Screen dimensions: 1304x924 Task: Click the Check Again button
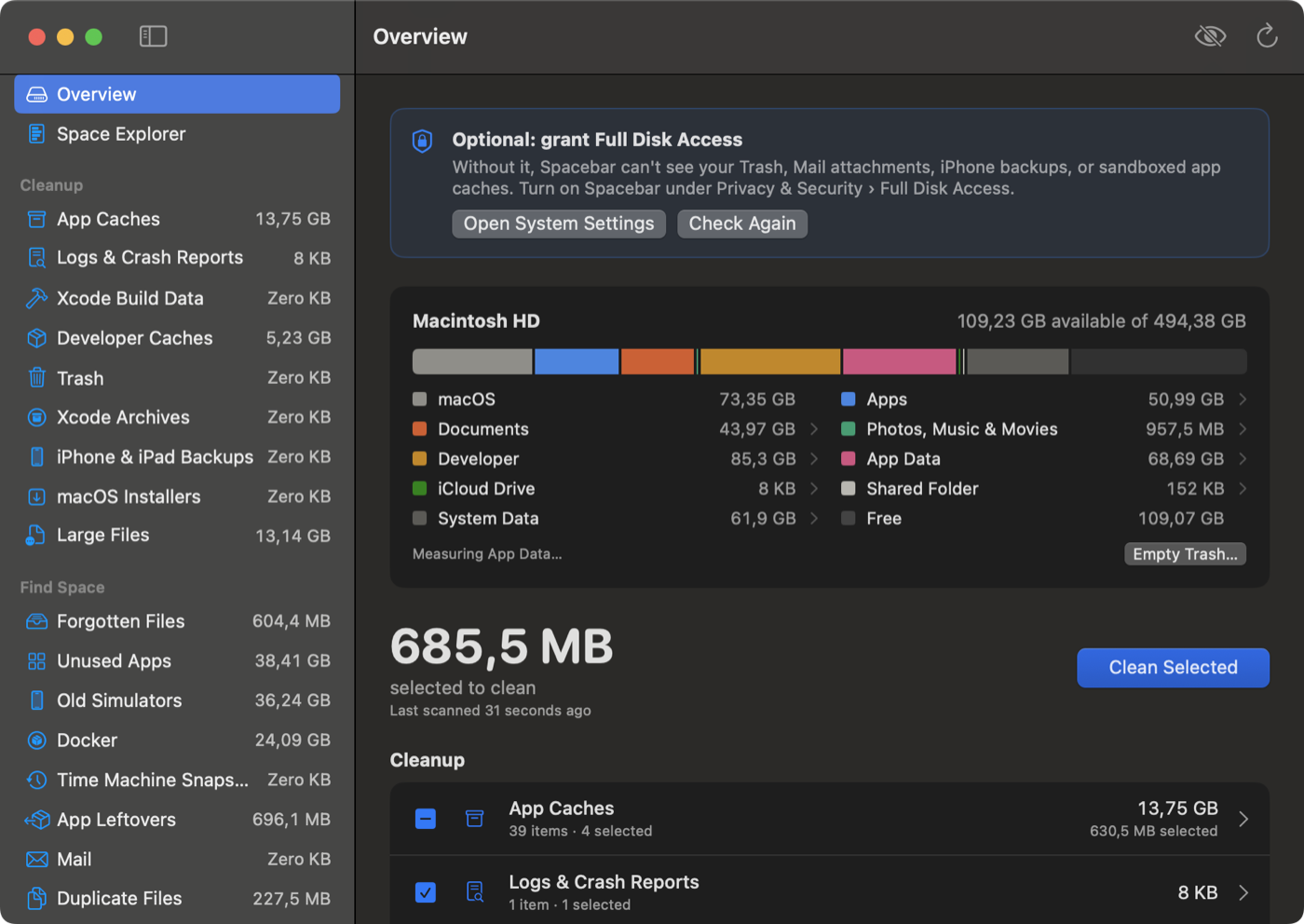click(x=742, y=224)
